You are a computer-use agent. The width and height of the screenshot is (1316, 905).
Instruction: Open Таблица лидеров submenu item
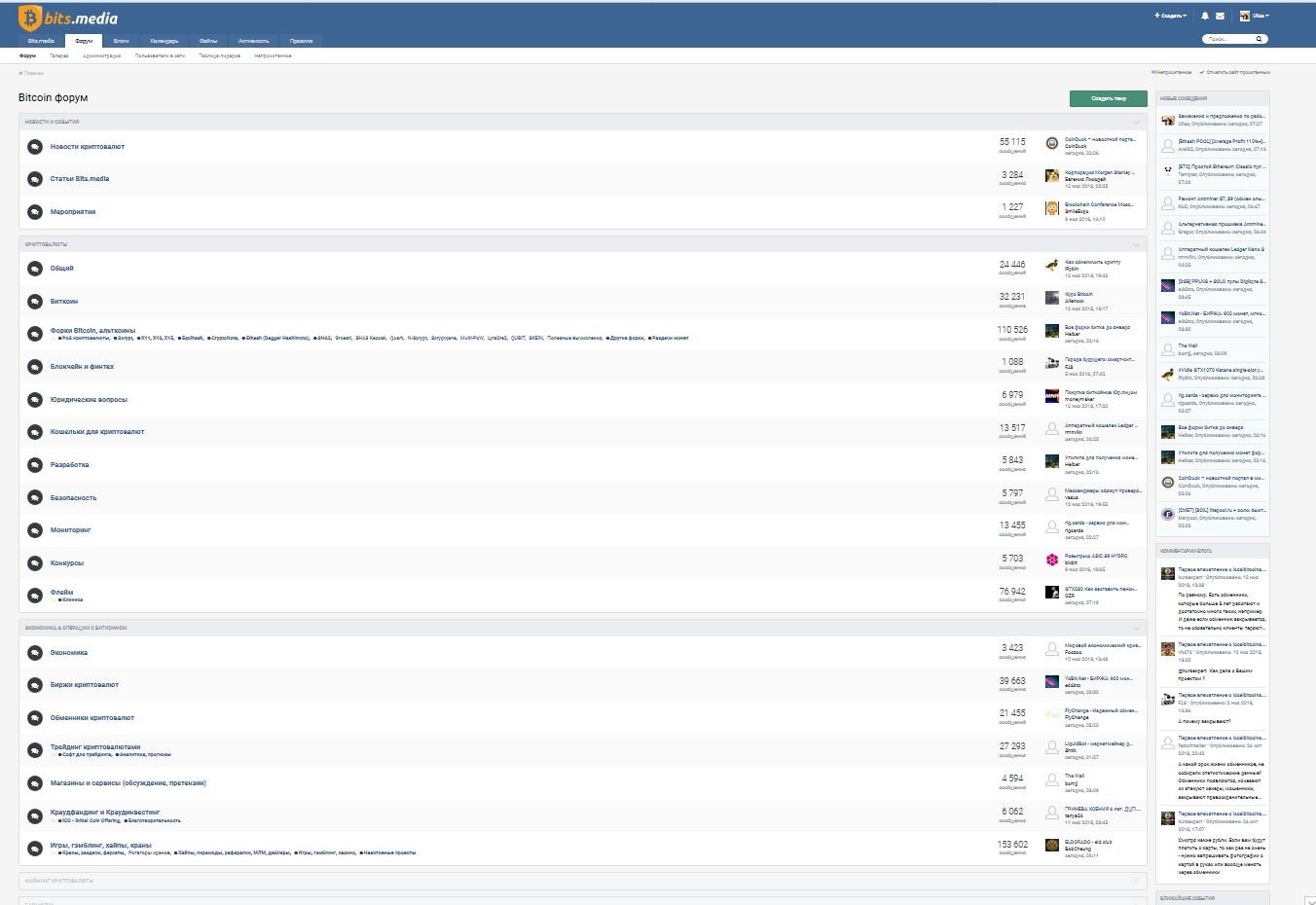(x=220, y=56)
